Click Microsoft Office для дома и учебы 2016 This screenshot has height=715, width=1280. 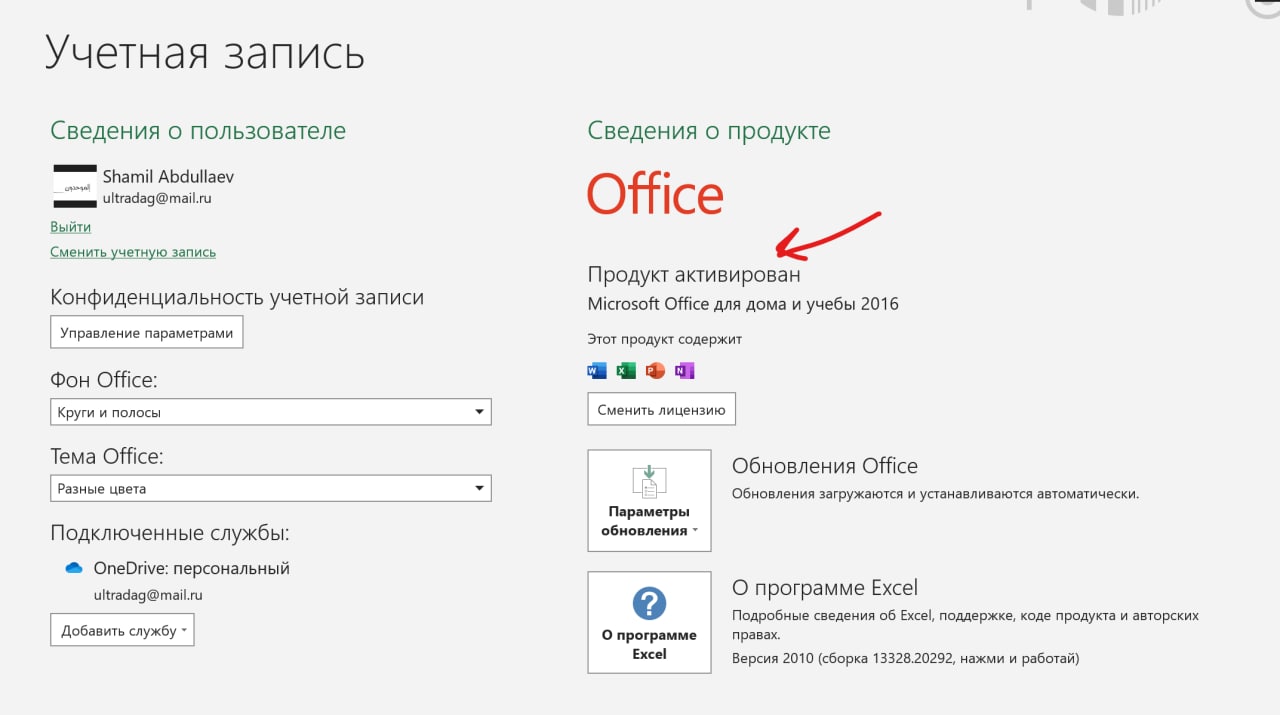[743, 304]
